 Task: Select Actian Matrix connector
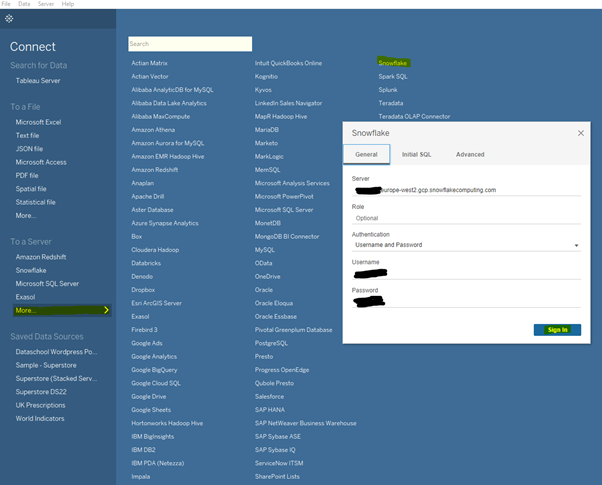(x=149, y=63)
